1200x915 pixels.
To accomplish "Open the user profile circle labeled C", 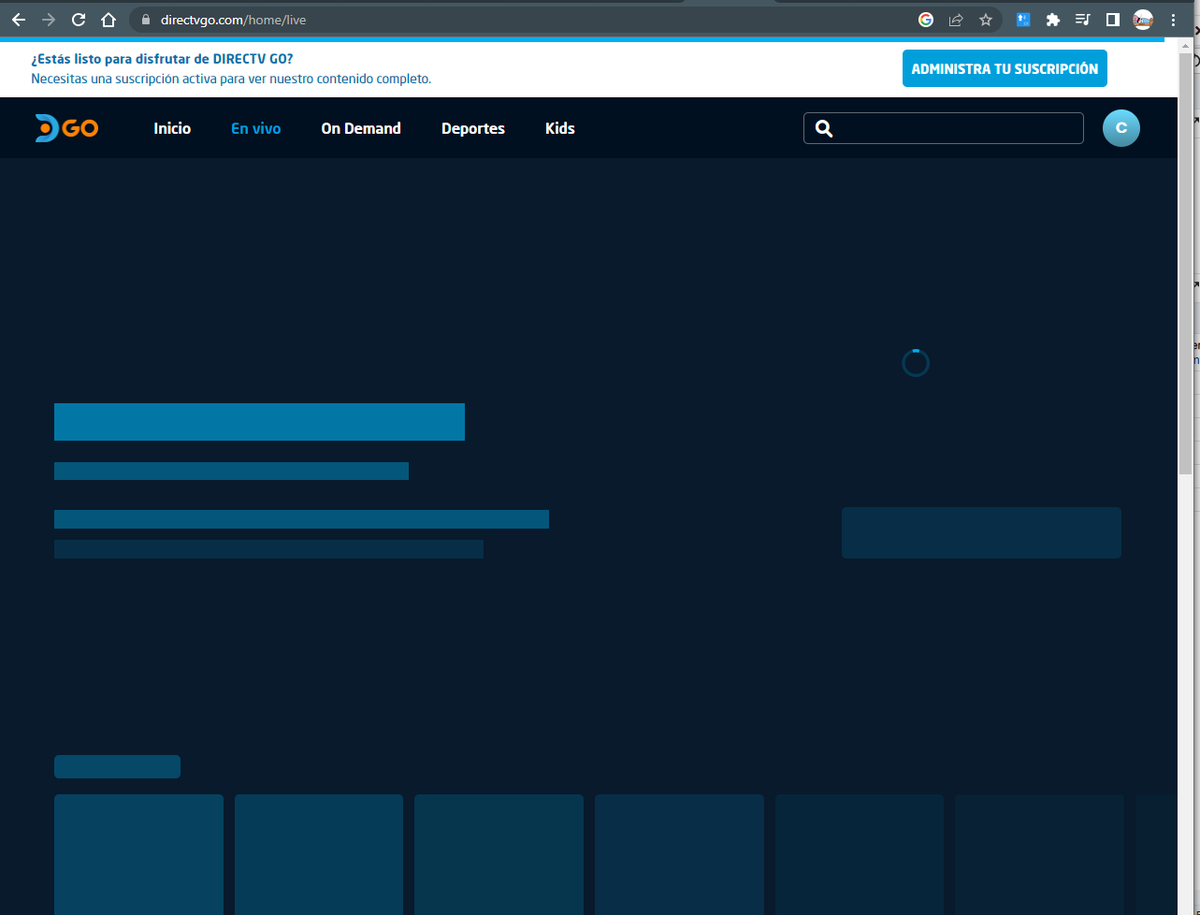I will (1121, 128).
